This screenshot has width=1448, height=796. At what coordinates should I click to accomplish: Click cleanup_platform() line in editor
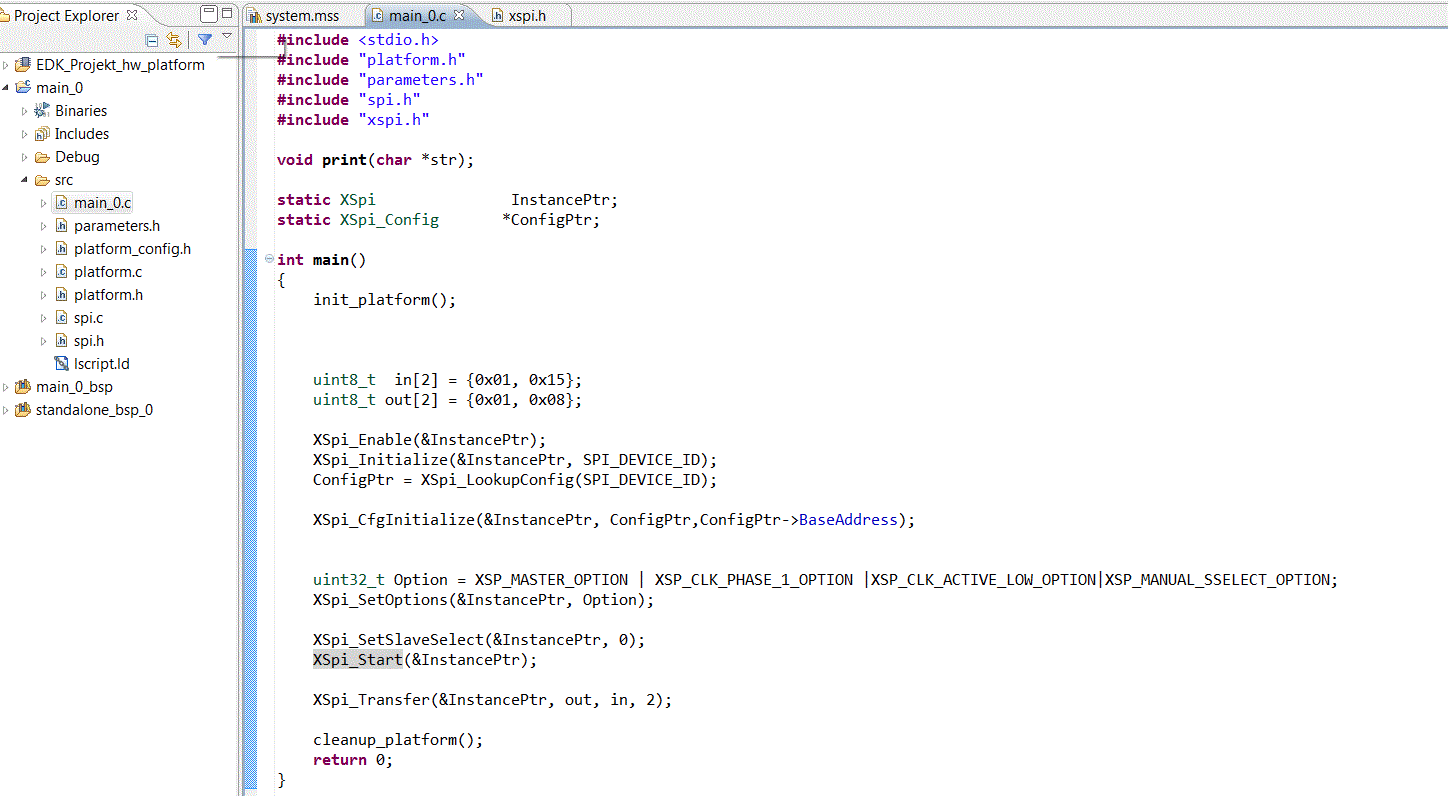tap(398, 740)
